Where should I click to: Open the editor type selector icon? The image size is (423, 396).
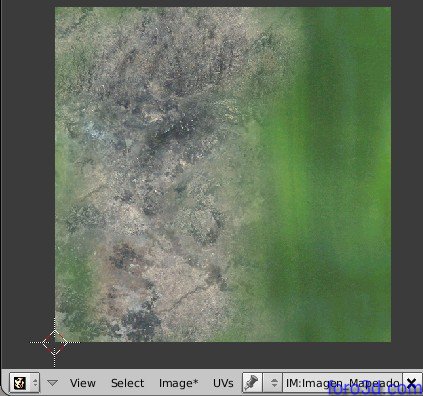click(25, 382)
